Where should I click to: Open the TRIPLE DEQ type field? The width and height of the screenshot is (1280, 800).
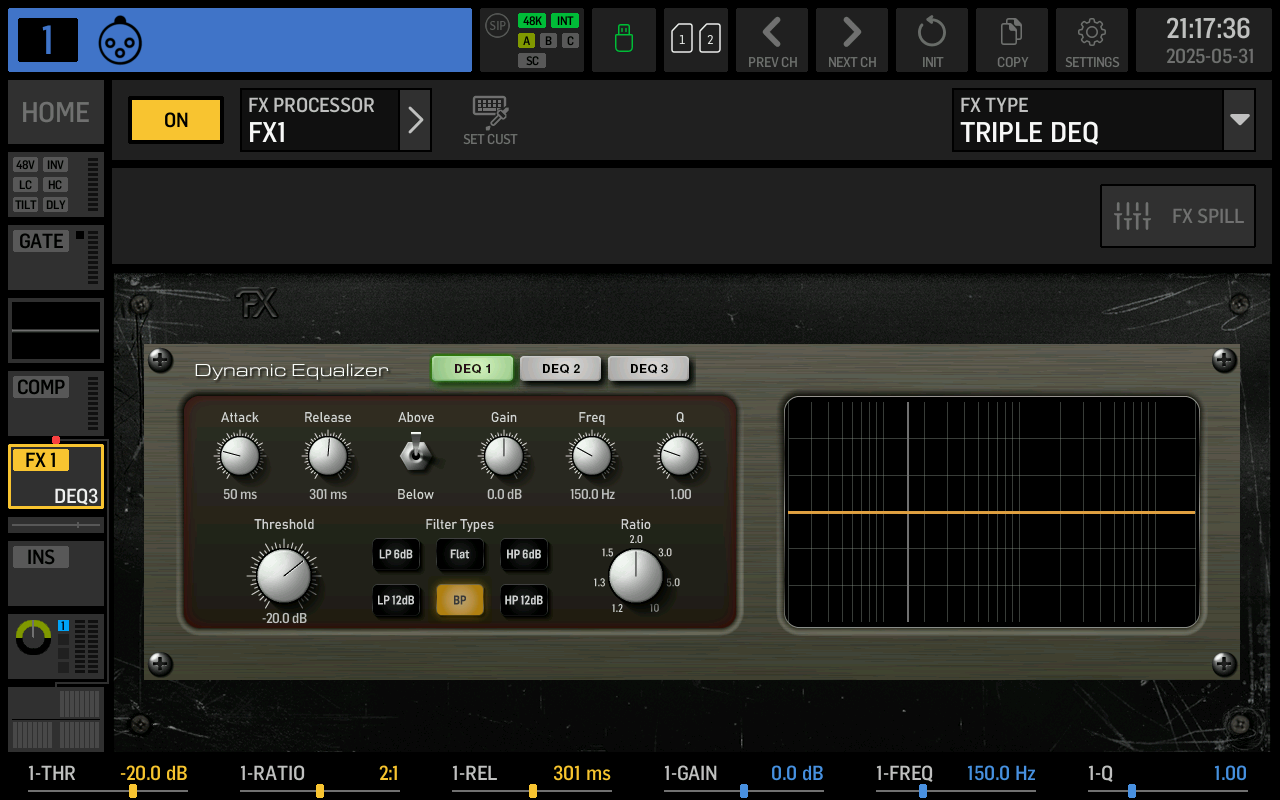1087,120
